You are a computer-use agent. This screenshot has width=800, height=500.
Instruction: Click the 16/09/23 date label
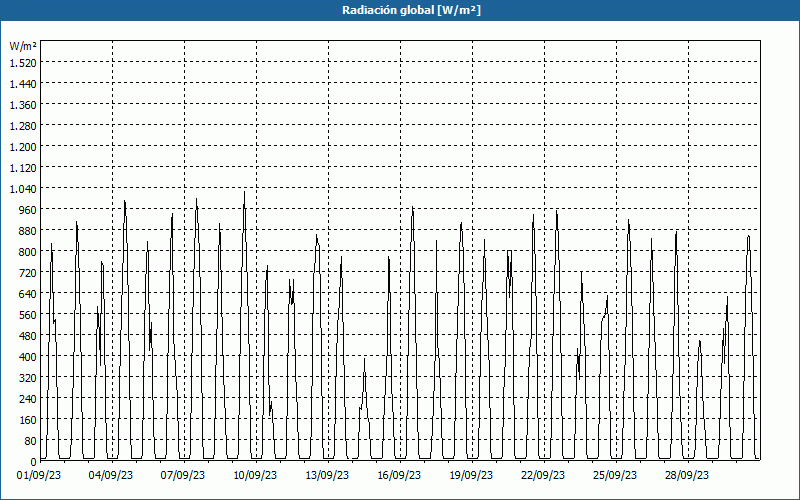coord(399,475)
